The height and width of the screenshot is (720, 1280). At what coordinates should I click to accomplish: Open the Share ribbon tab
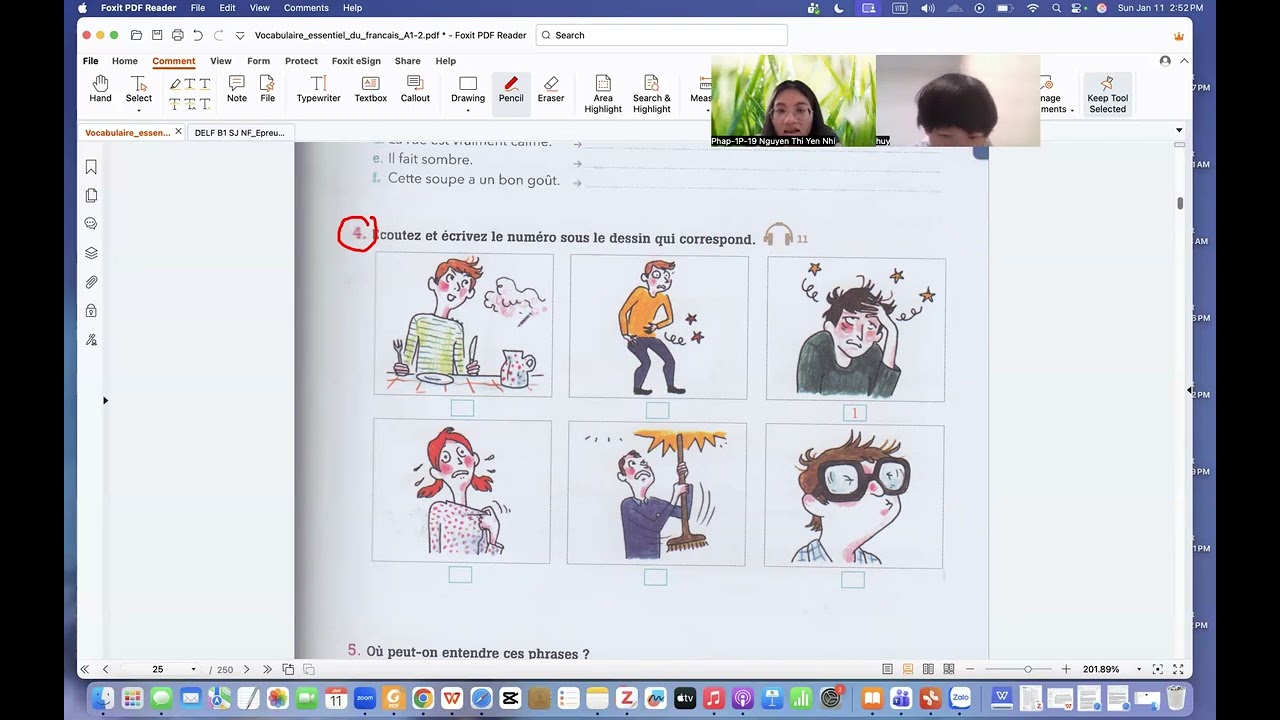[x=407, y=61]
